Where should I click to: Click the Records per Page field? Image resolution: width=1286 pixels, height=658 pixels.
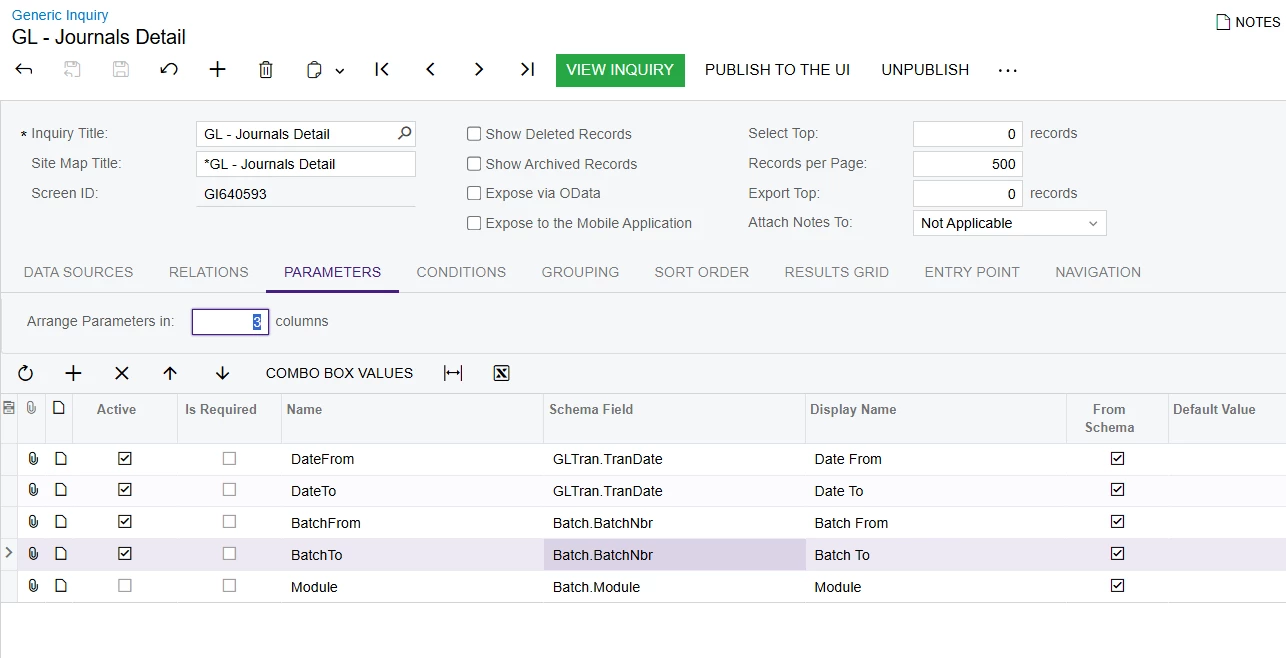[967, 164]
